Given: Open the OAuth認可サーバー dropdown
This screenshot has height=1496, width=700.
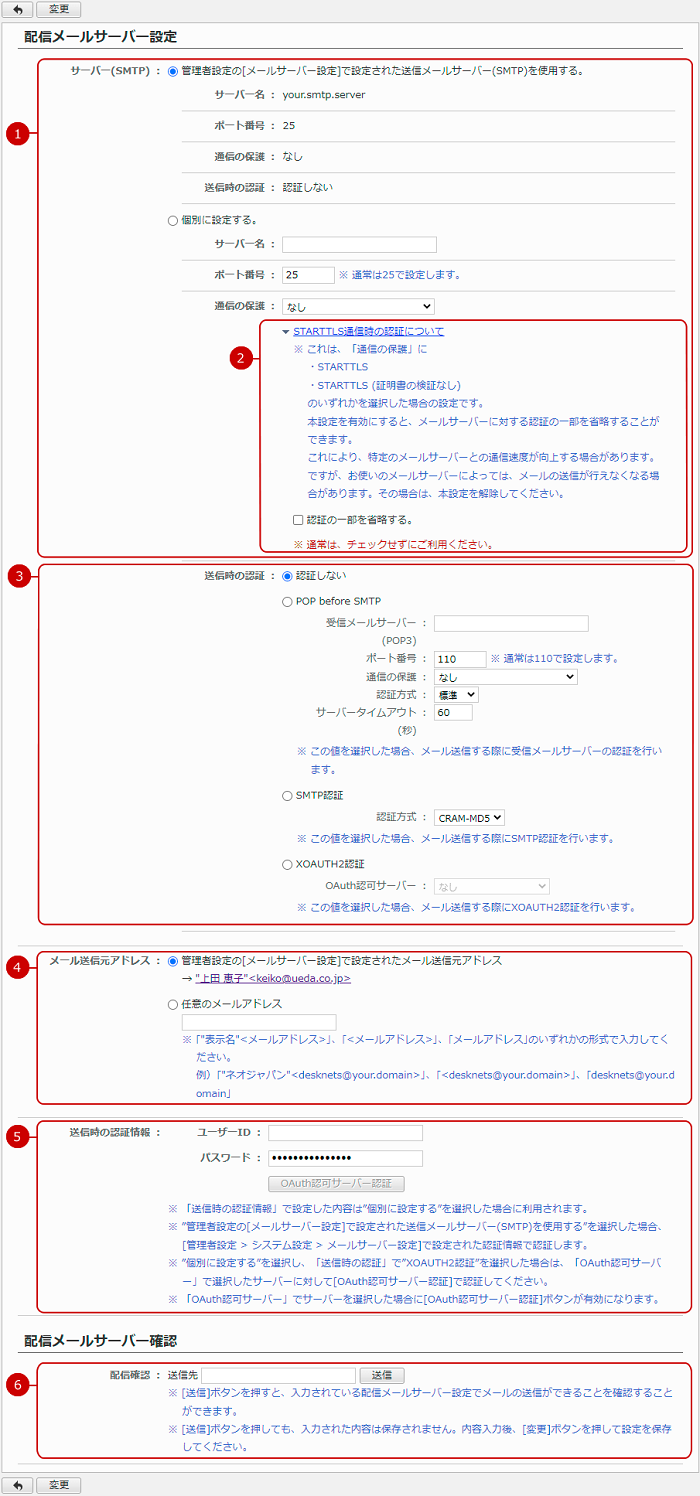Looking at the screenshot, I should tap(492, 886).
